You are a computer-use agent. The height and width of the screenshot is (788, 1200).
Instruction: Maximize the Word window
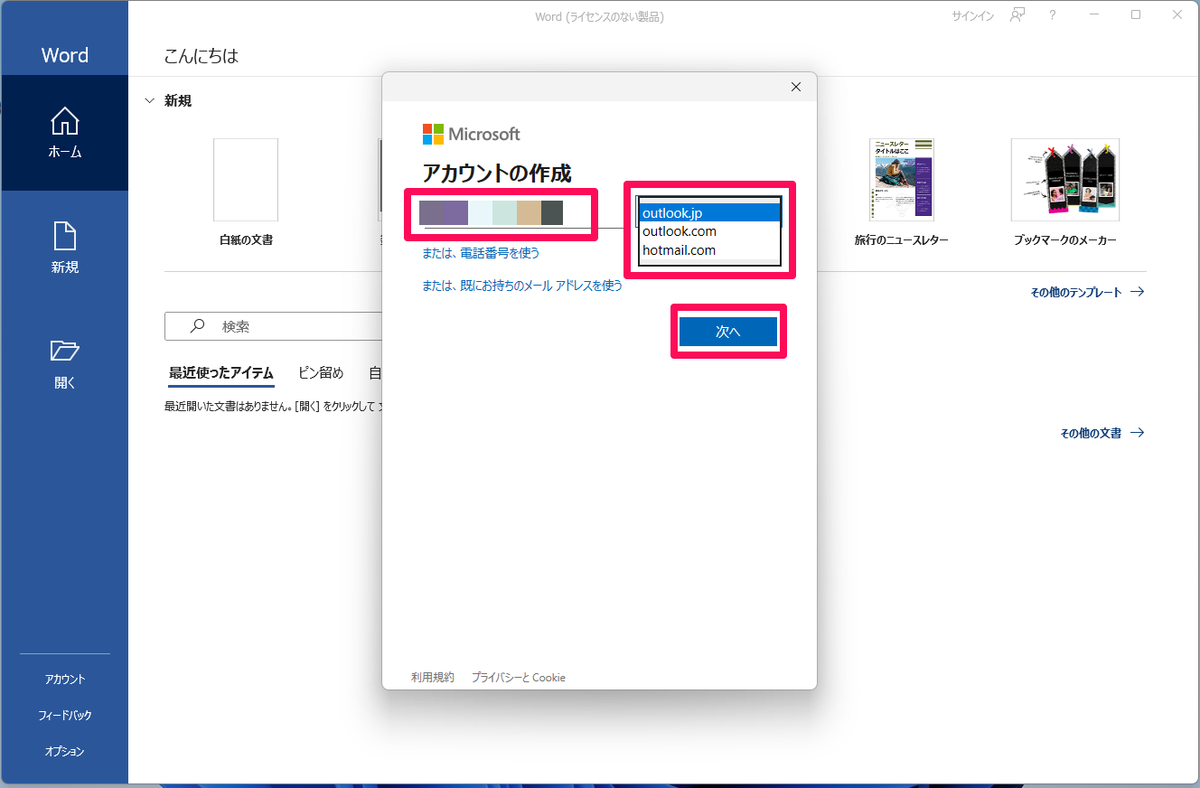[1136, 15]
